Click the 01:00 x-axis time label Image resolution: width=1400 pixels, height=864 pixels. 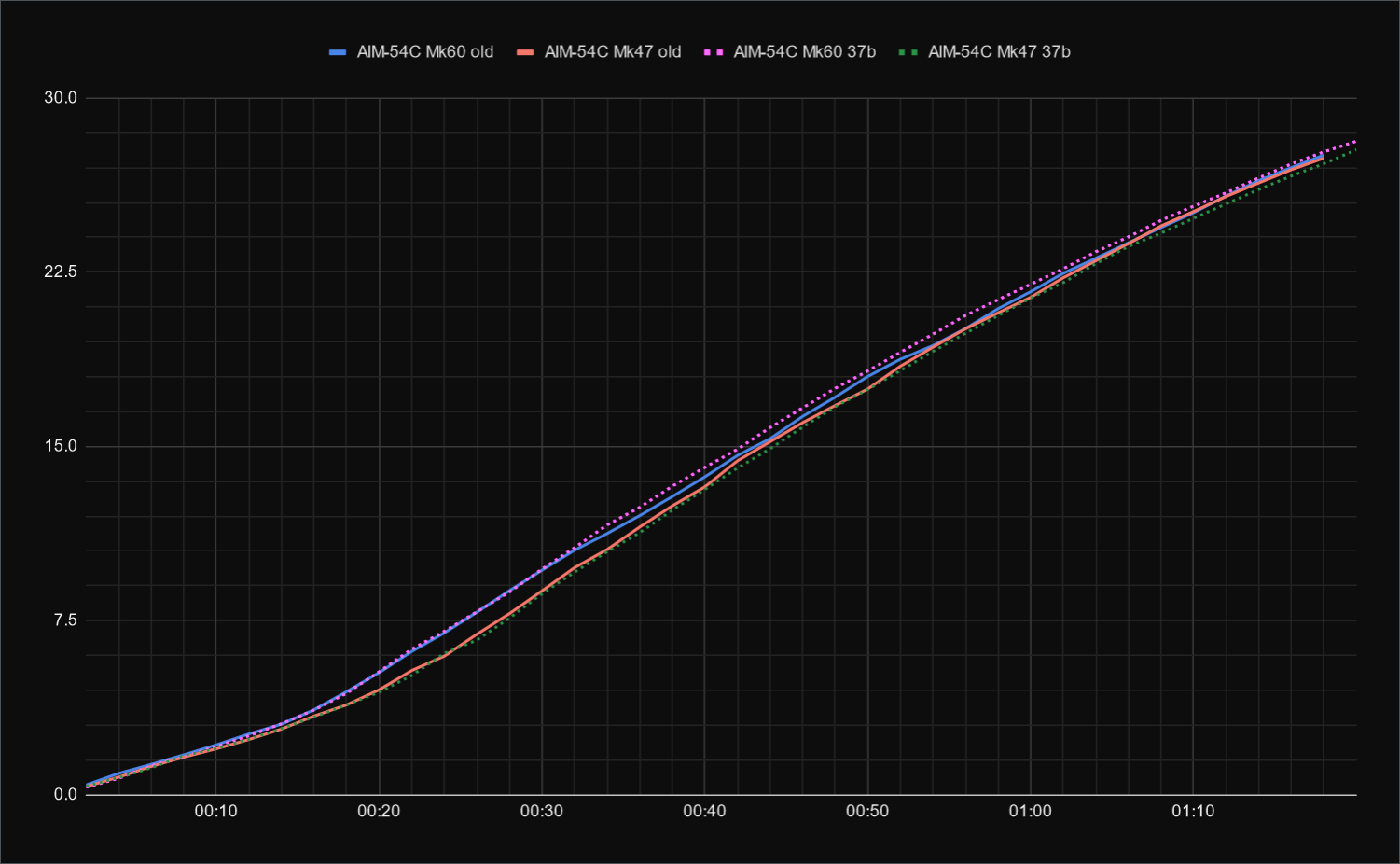pos(1030,812)
